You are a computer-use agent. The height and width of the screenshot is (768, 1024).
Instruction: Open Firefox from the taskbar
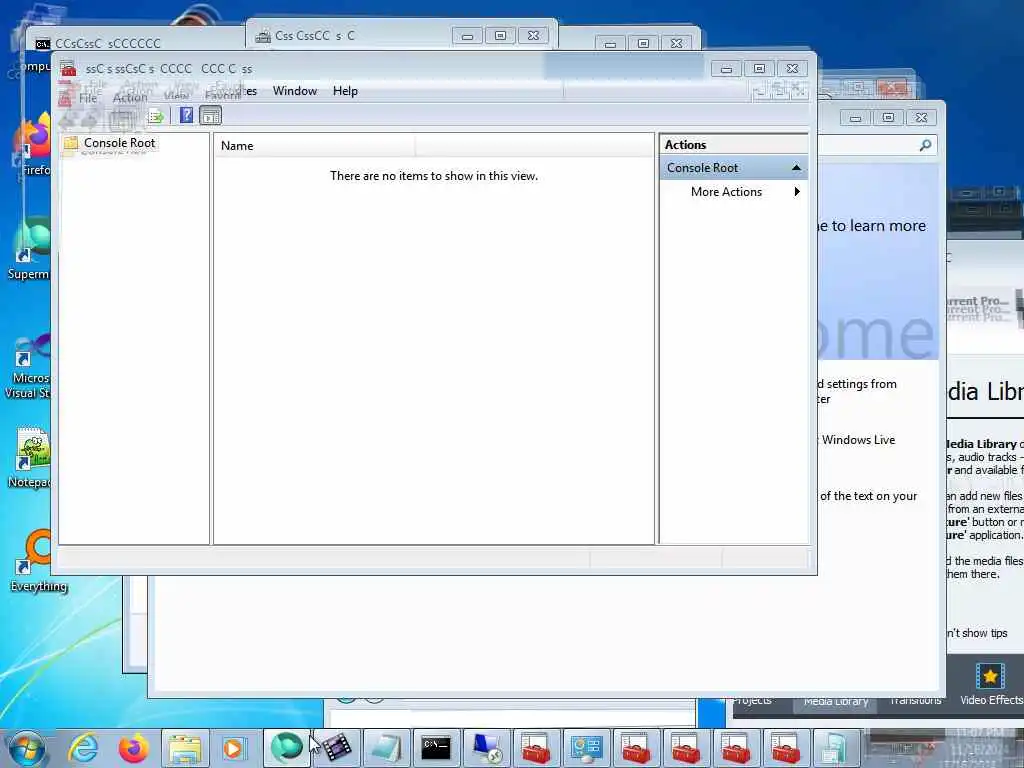tap(133, 748)
